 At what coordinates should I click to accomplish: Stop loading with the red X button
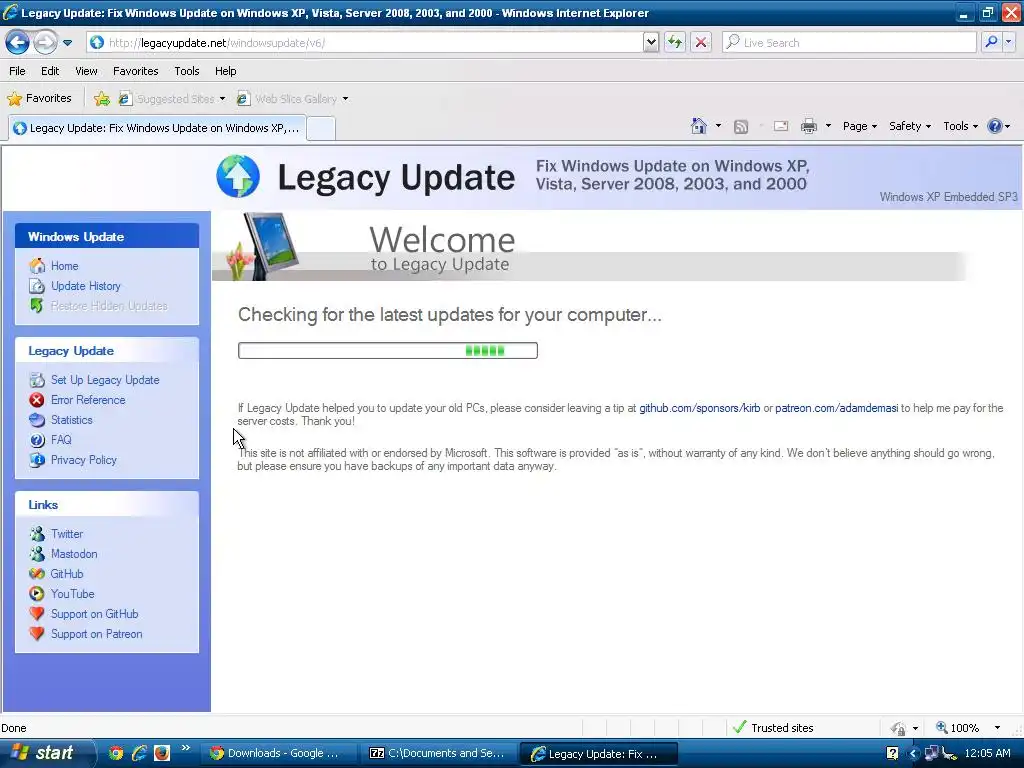(x=701, y=42)
